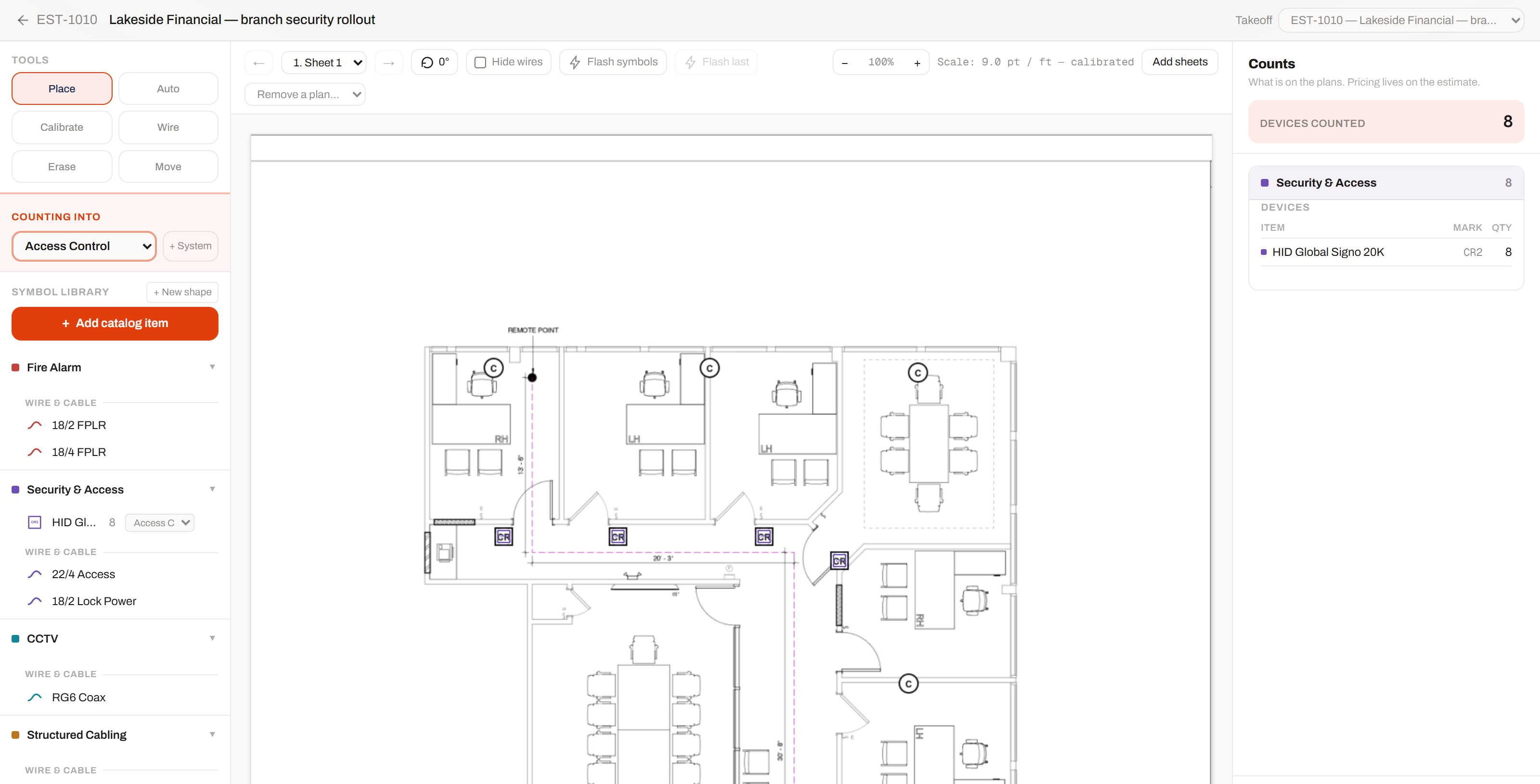Viewport: 1540px width, 784px height.
Task: Select the RG6 Coax wire icon
Action: click(x=35, y=697)
